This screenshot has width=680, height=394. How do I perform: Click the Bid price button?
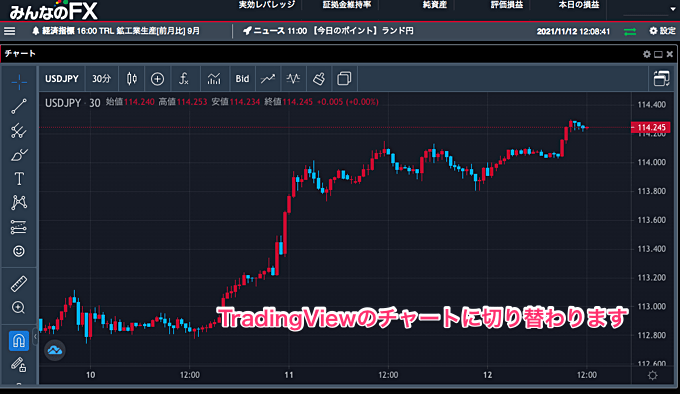(242, 78)
